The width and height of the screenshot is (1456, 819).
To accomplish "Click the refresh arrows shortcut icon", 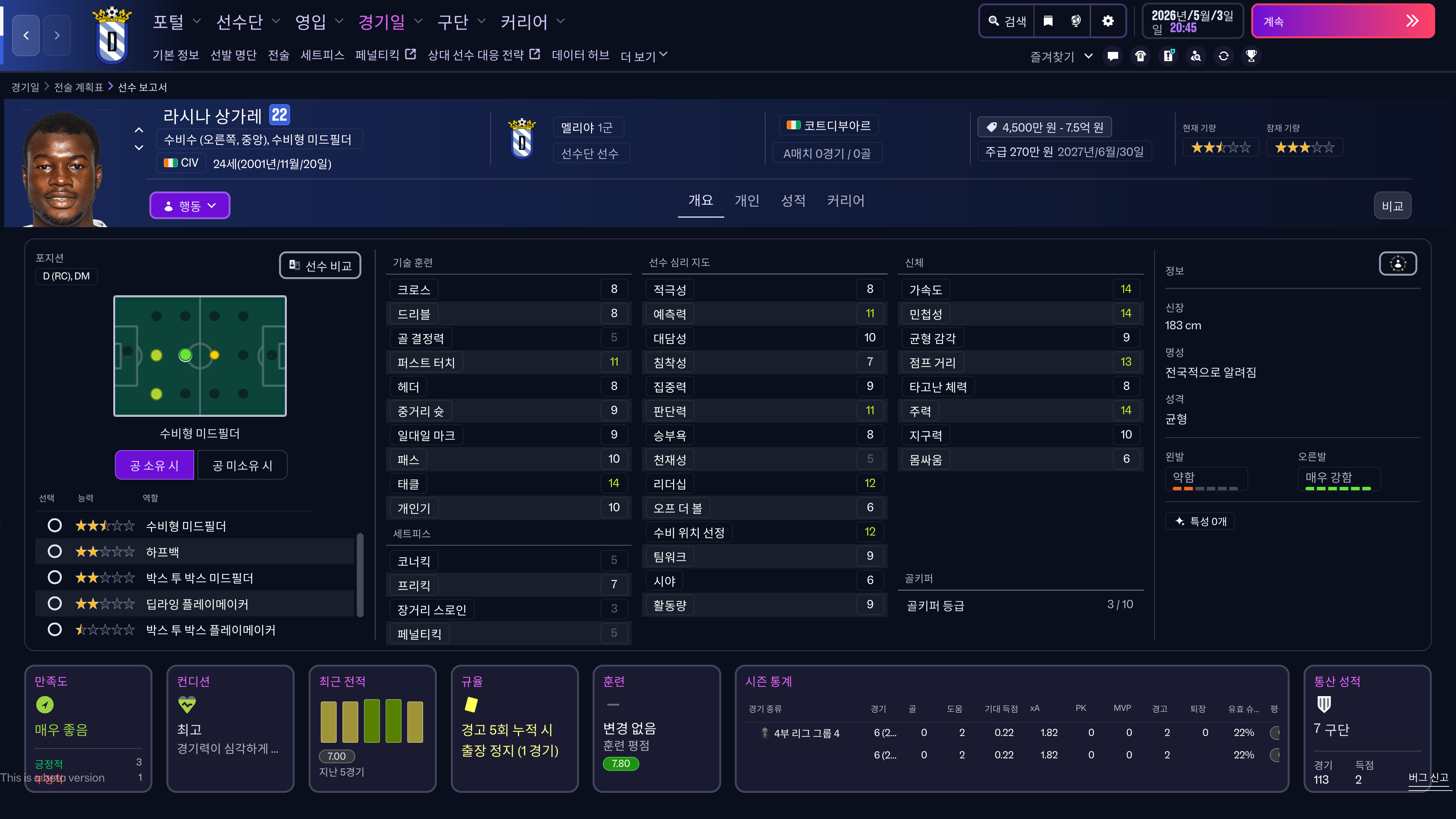I will [x=1224, y=56].
